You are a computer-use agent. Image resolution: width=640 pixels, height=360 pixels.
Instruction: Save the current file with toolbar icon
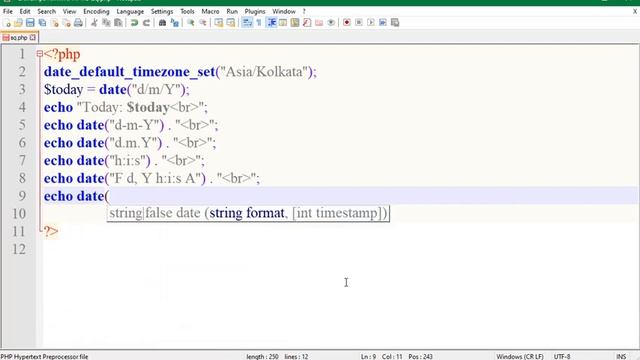tap(30, 23)
